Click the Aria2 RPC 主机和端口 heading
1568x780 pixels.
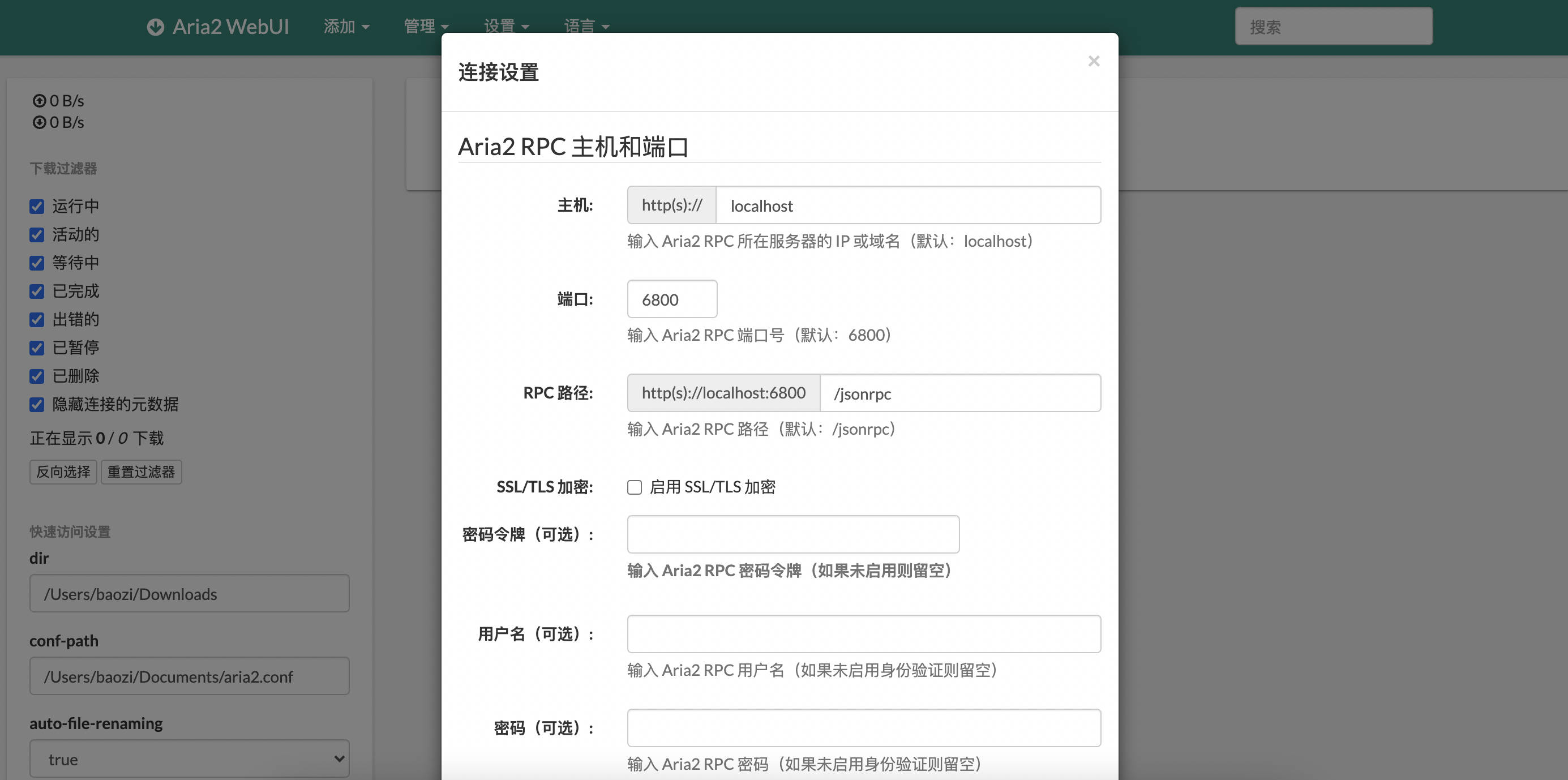pyautogui.click(x=573, y=147)
